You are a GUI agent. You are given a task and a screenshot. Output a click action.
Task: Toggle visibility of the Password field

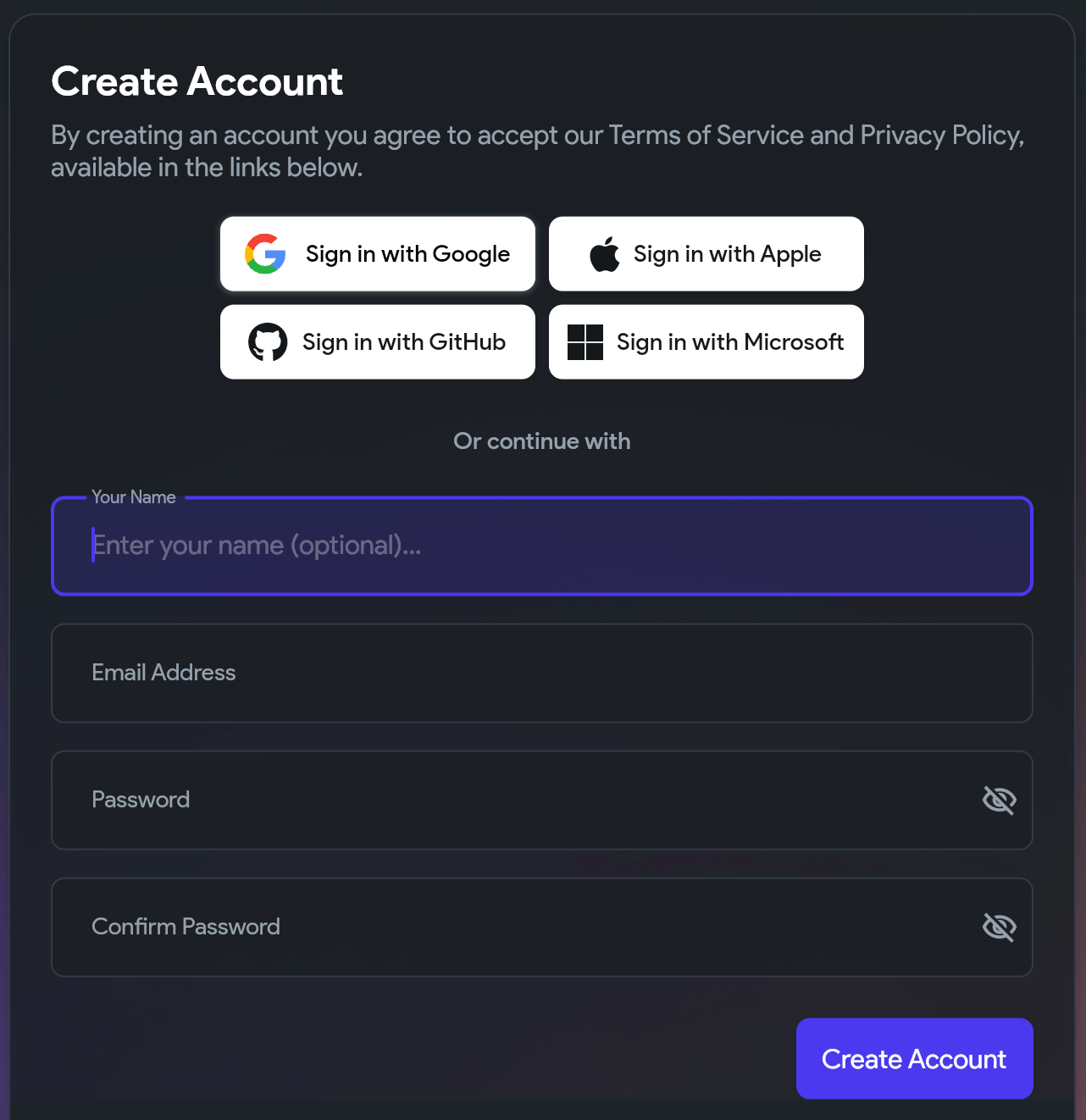click(1000, 800)
